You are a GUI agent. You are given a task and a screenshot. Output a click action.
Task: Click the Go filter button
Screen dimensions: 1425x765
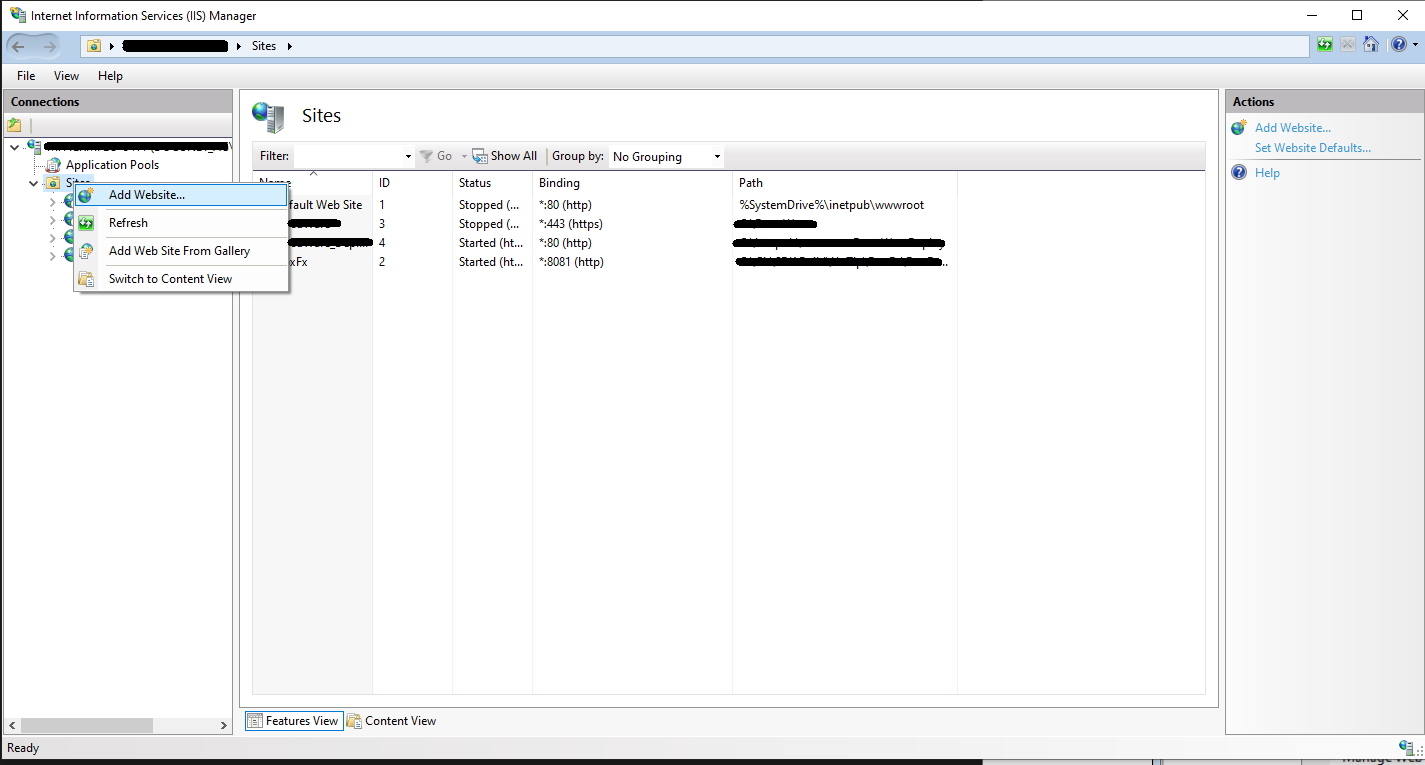436,156
